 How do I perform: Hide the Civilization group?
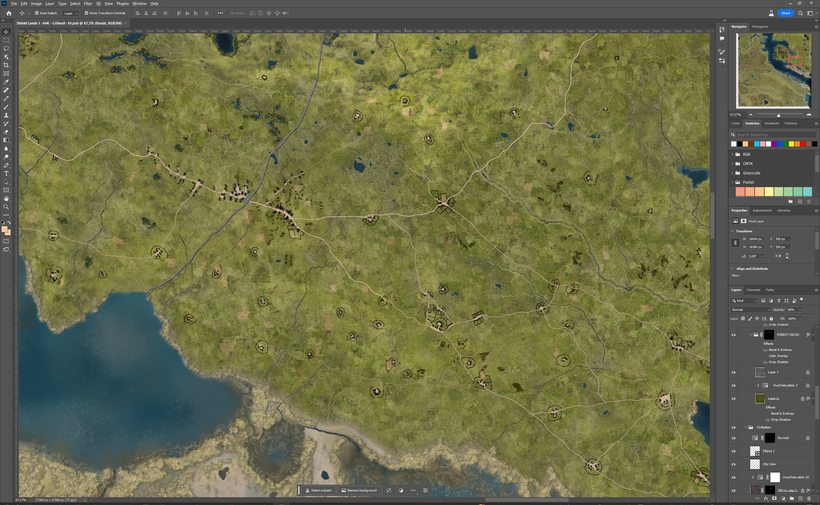click(x=733, y=428)
